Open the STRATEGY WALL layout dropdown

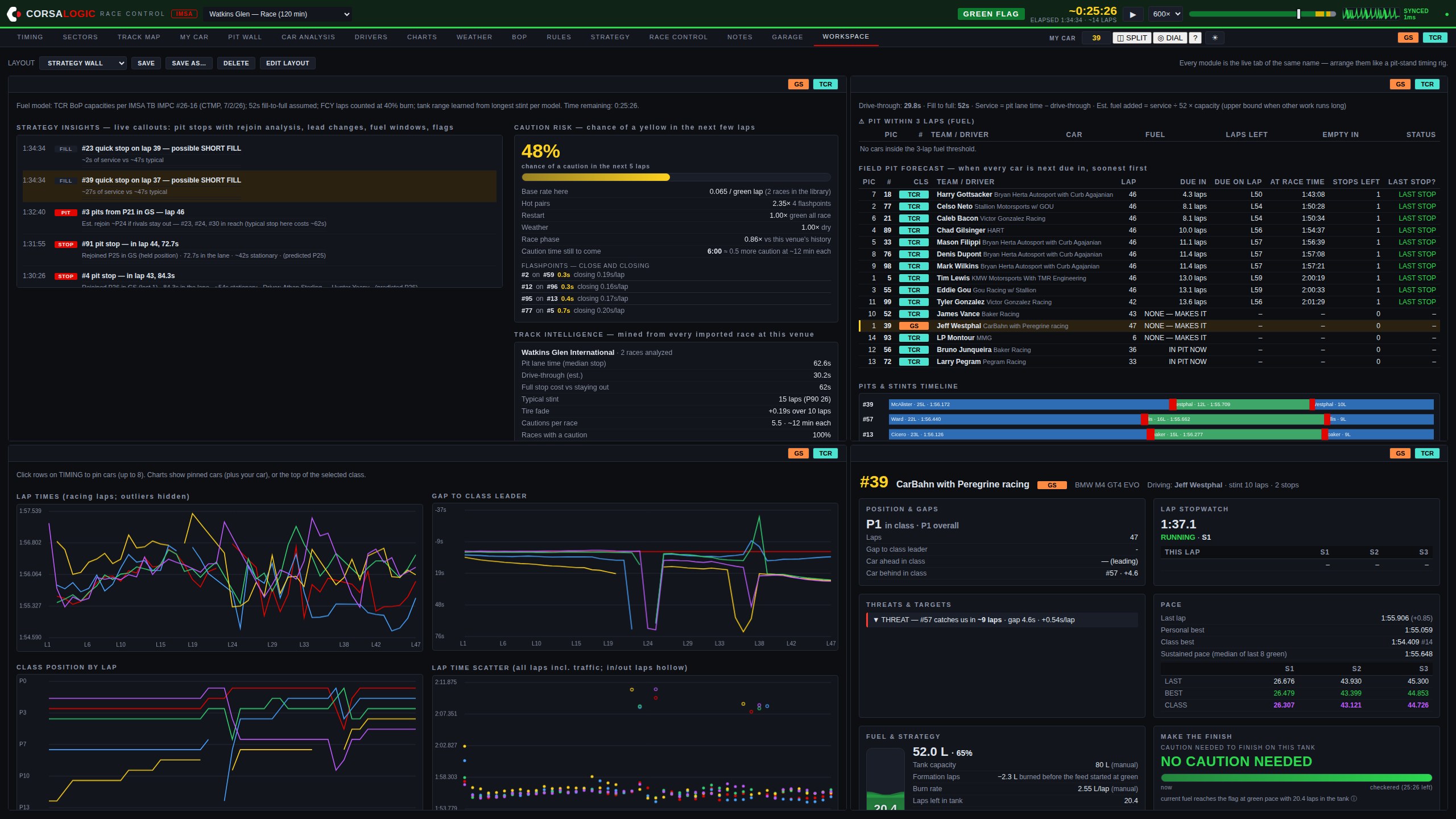(x=83, y=63)
